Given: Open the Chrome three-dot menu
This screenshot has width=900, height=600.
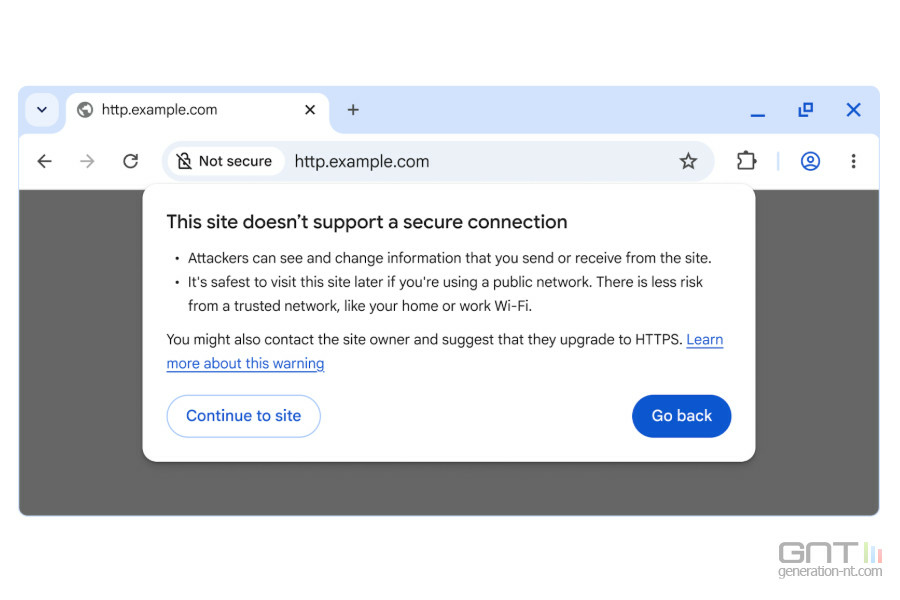Looking at the screenshot, I should [x=853, y=161].
